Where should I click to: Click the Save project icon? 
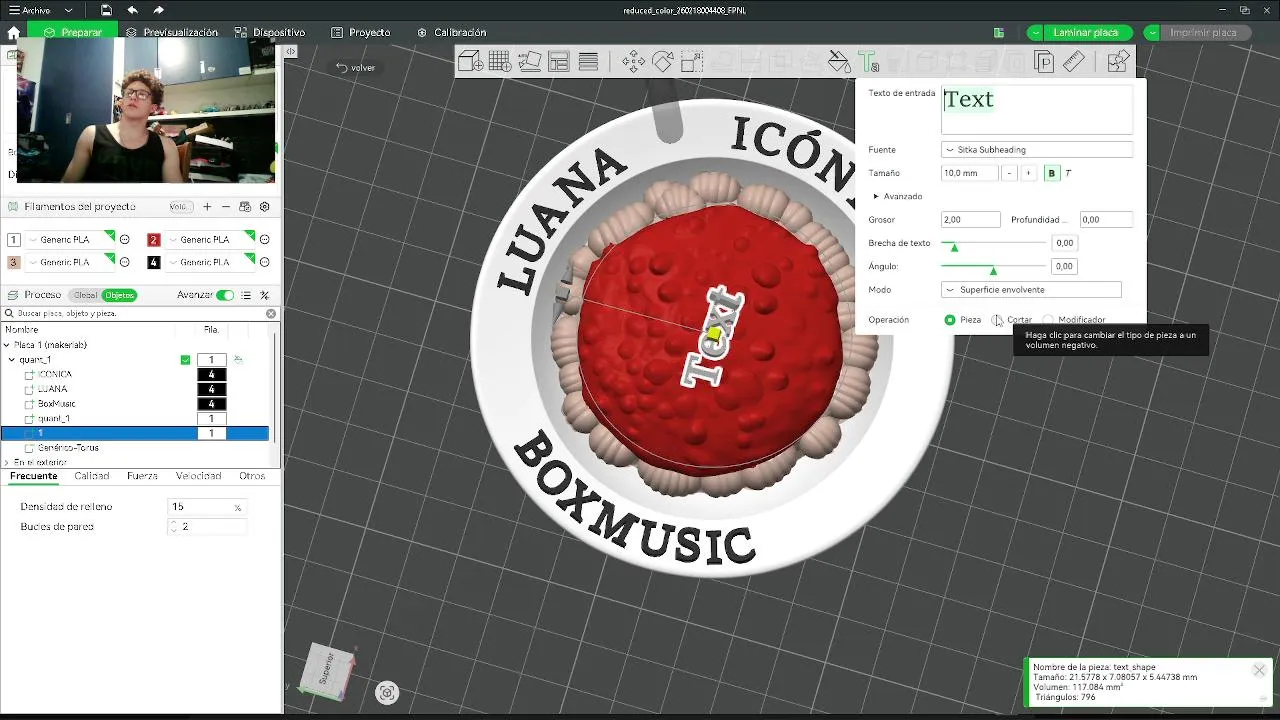pos(106,10)
